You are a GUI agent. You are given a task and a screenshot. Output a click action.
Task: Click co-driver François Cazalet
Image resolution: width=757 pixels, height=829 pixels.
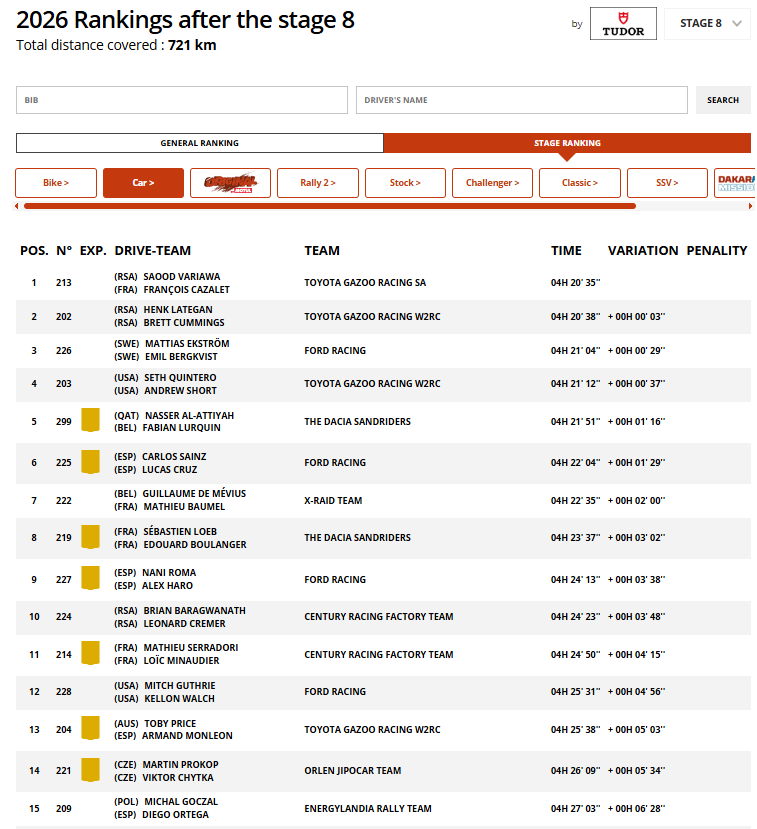click(187, 290)
